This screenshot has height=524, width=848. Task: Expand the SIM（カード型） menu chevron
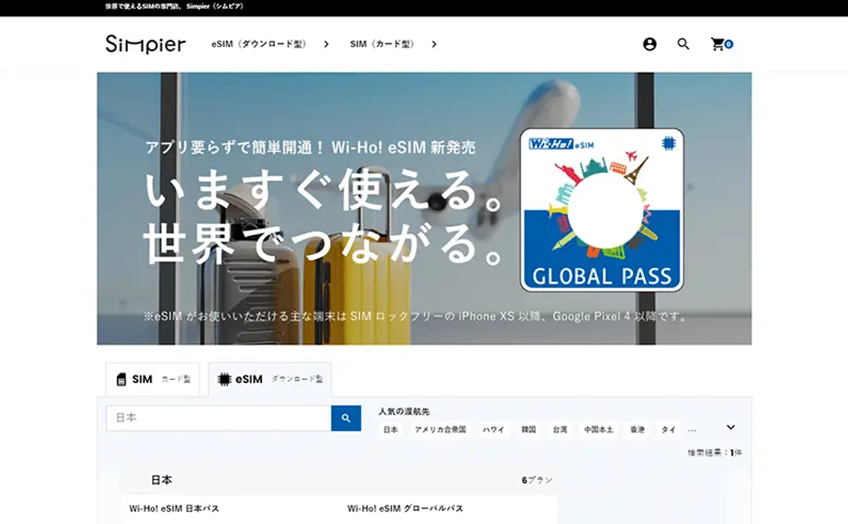pos(434,44)
